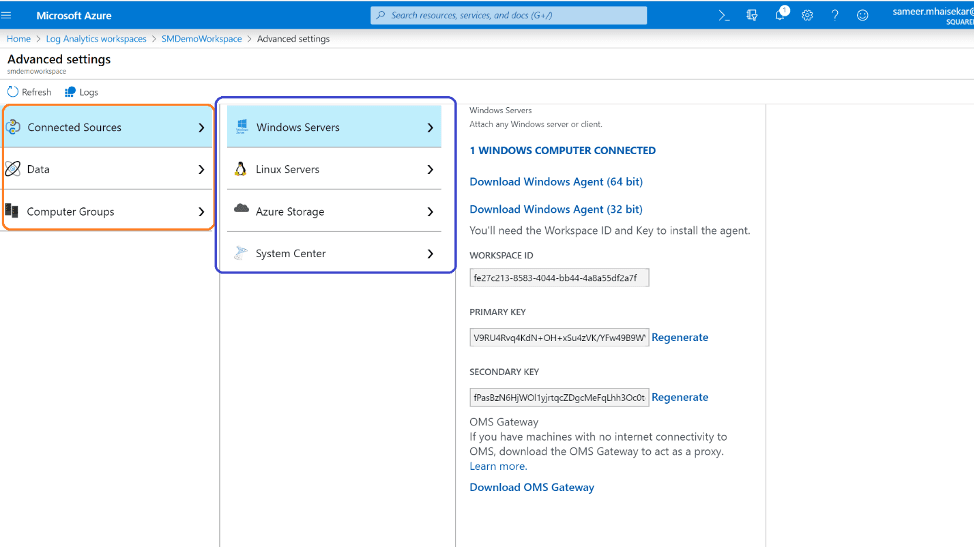Regenerate the primary key
The image size is (974, 547).
[x=680, y=338]
